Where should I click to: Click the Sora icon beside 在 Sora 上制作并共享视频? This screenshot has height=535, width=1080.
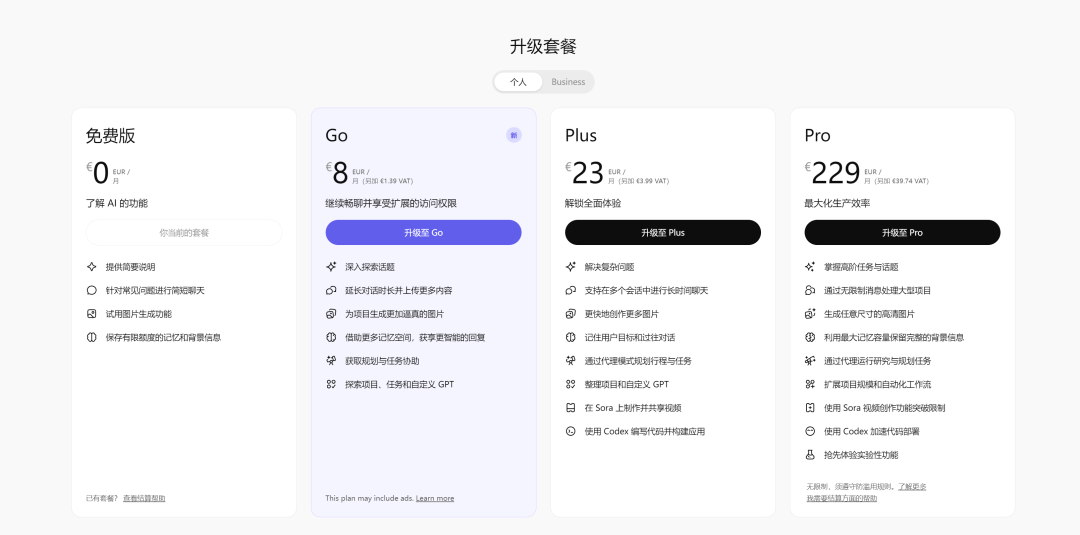tap(570, 408)
